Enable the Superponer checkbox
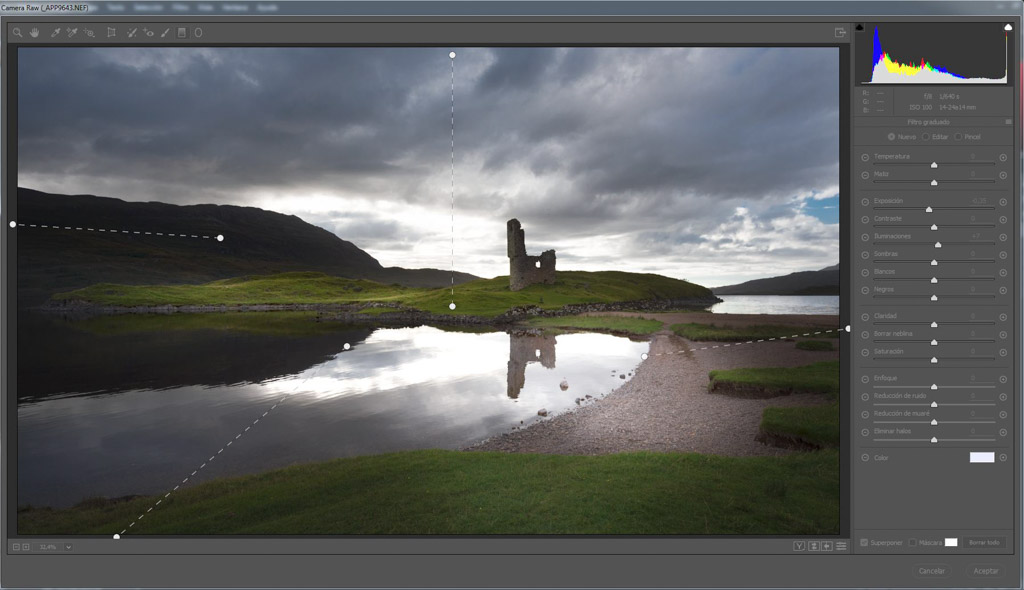 pos(865,542)
